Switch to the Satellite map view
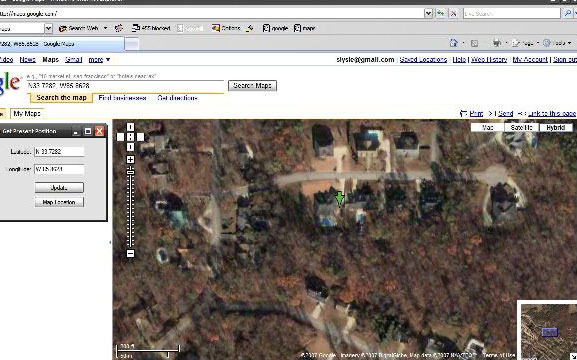This screenshot has width=577, height=360. tap(521, 127)
